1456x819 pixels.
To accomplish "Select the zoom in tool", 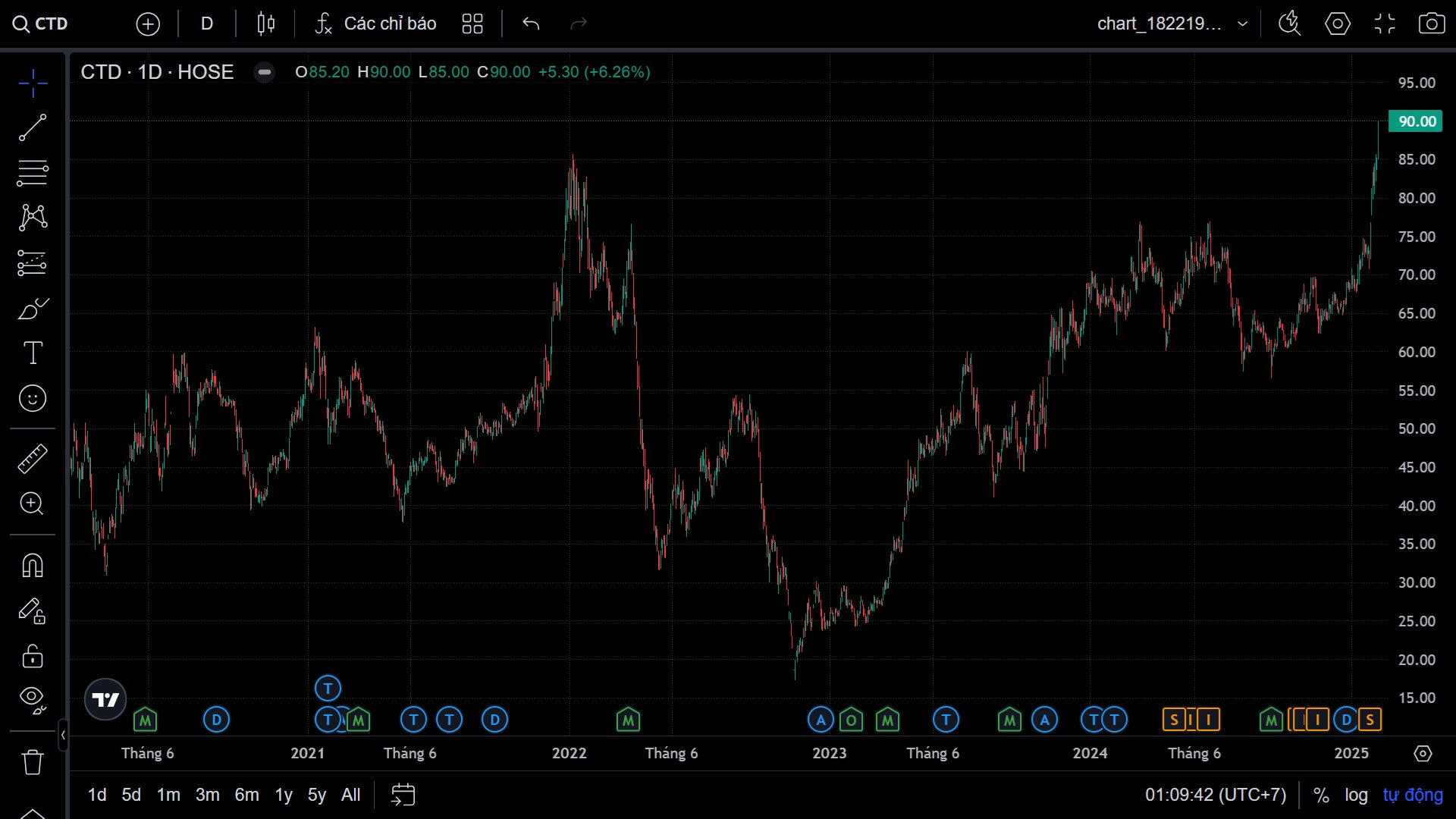I will click(x=33, y=504).
